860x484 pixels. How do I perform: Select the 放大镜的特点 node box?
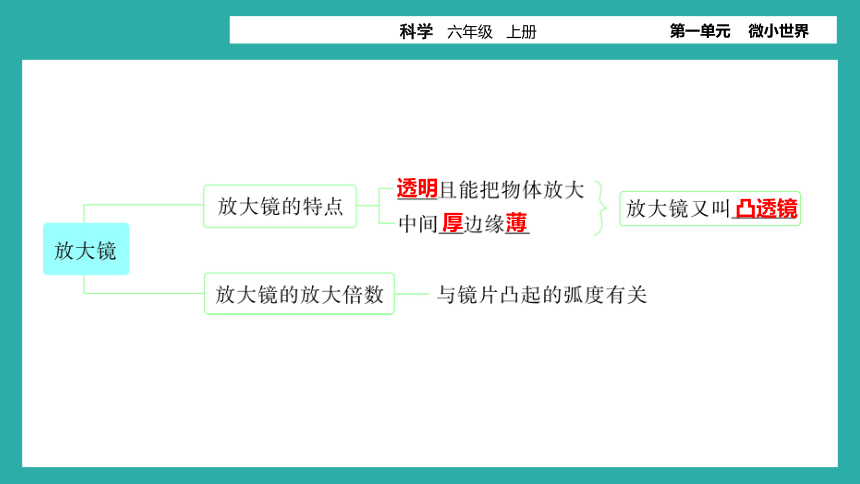coord(280,206)
